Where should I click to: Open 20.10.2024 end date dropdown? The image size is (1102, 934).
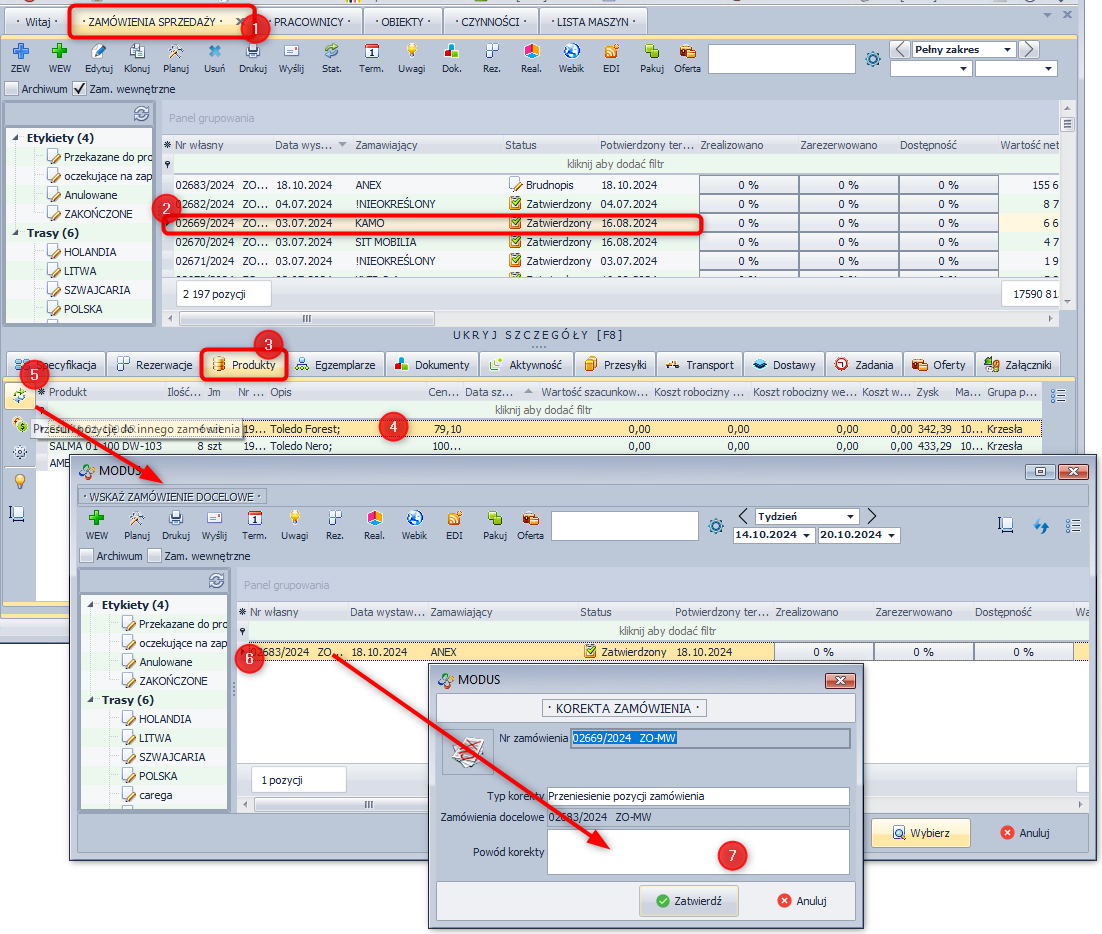click(891, 536)
